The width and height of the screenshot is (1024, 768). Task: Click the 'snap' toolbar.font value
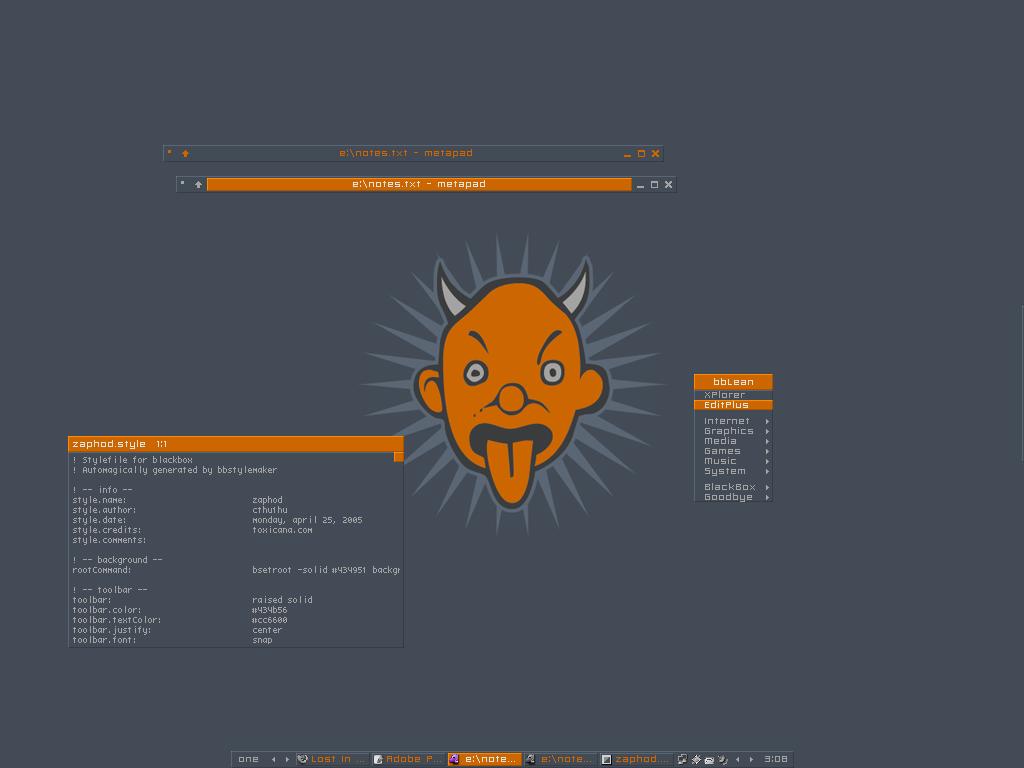pyautogui.click(x=262, y=641)
